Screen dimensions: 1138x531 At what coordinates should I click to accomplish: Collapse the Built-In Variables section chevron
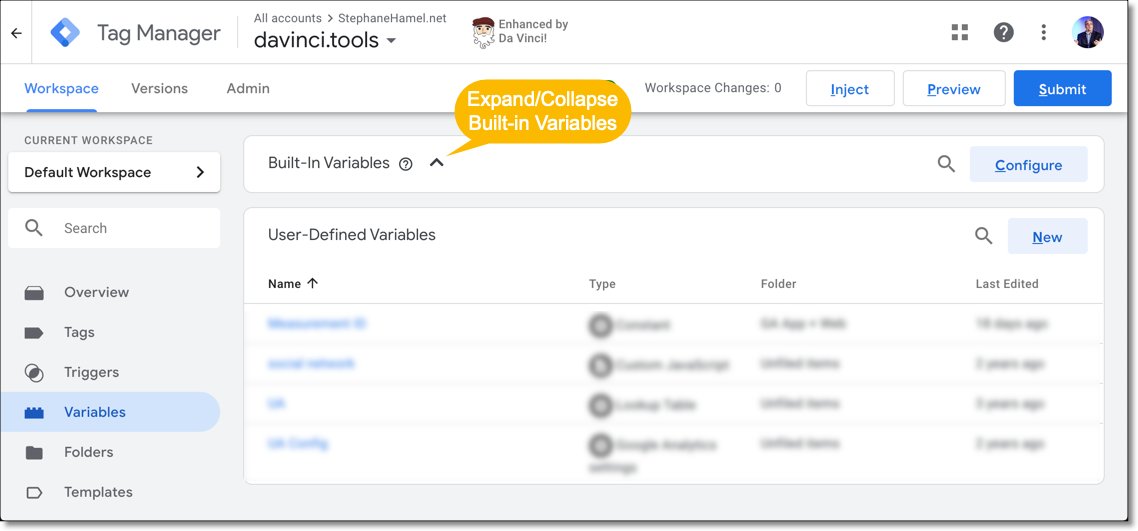click(436, 163)
